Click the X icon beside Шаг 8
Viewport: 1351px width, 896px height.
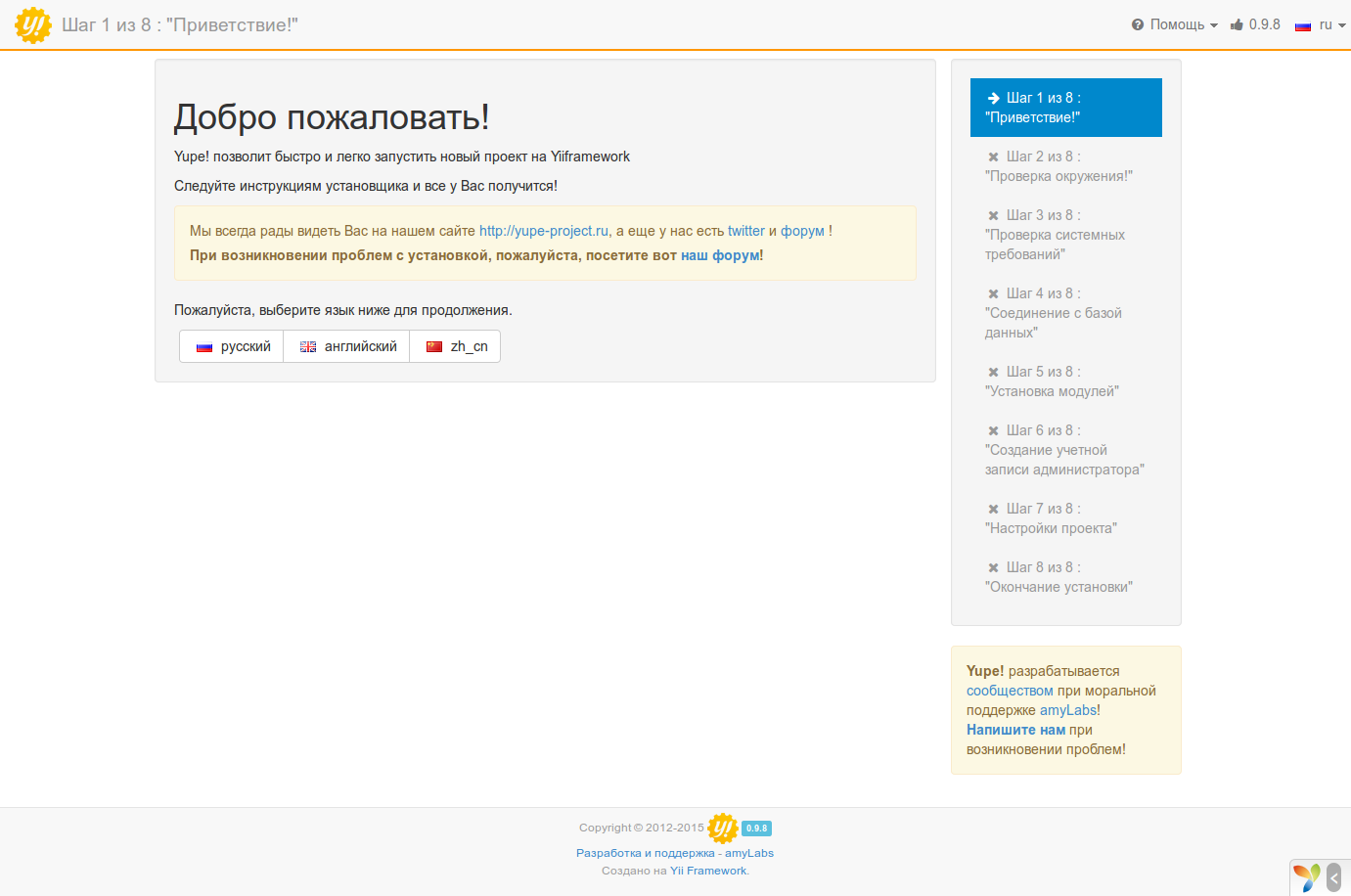993,568
